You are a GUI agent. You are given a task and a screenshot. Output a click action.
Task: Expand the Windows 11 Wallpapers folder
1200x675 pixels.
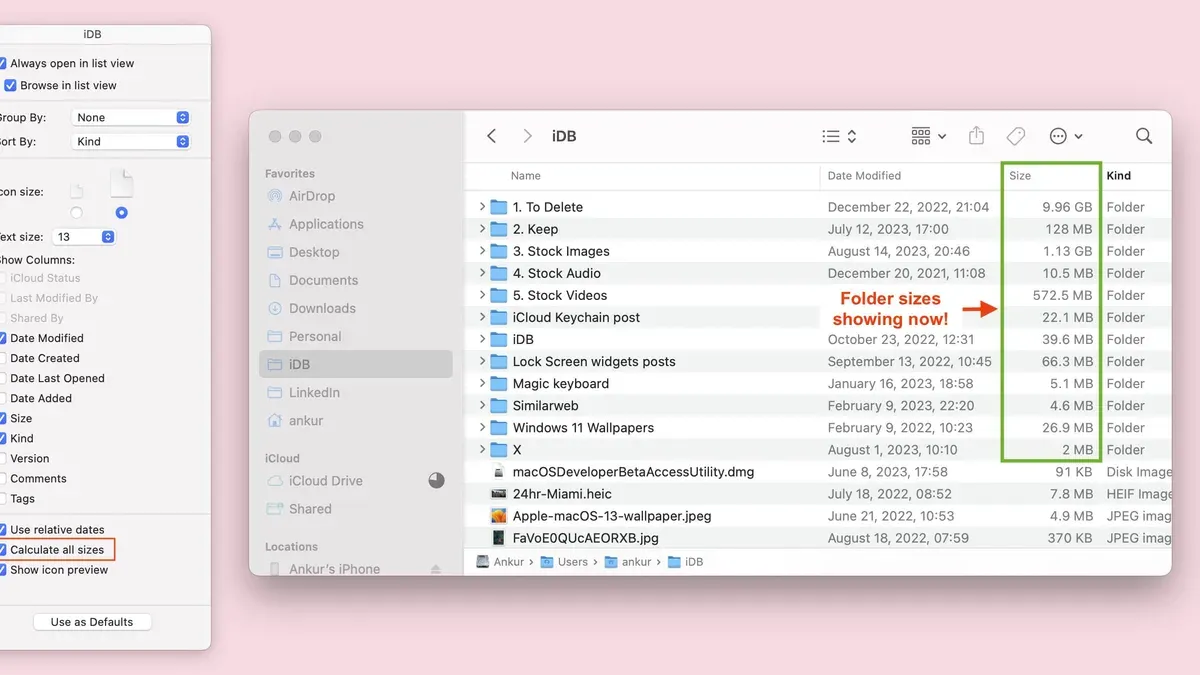(x=482, y=427)
